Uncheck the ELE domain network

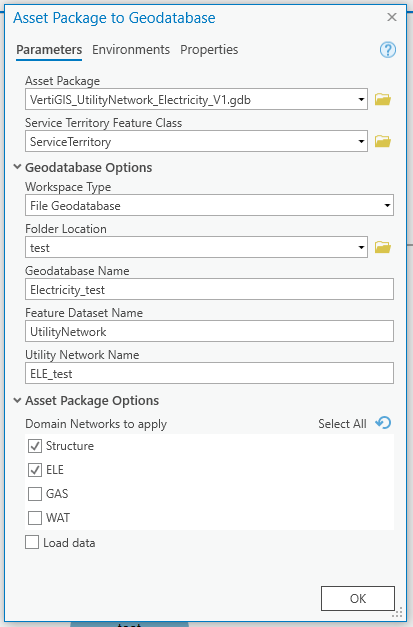point(35,470)
